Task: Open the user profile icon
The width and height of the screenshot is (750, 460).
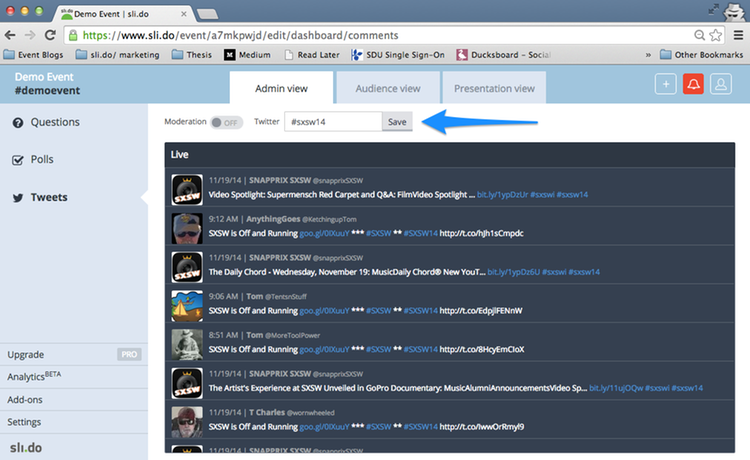Action: pyautogui.click(x=720, y=85)
